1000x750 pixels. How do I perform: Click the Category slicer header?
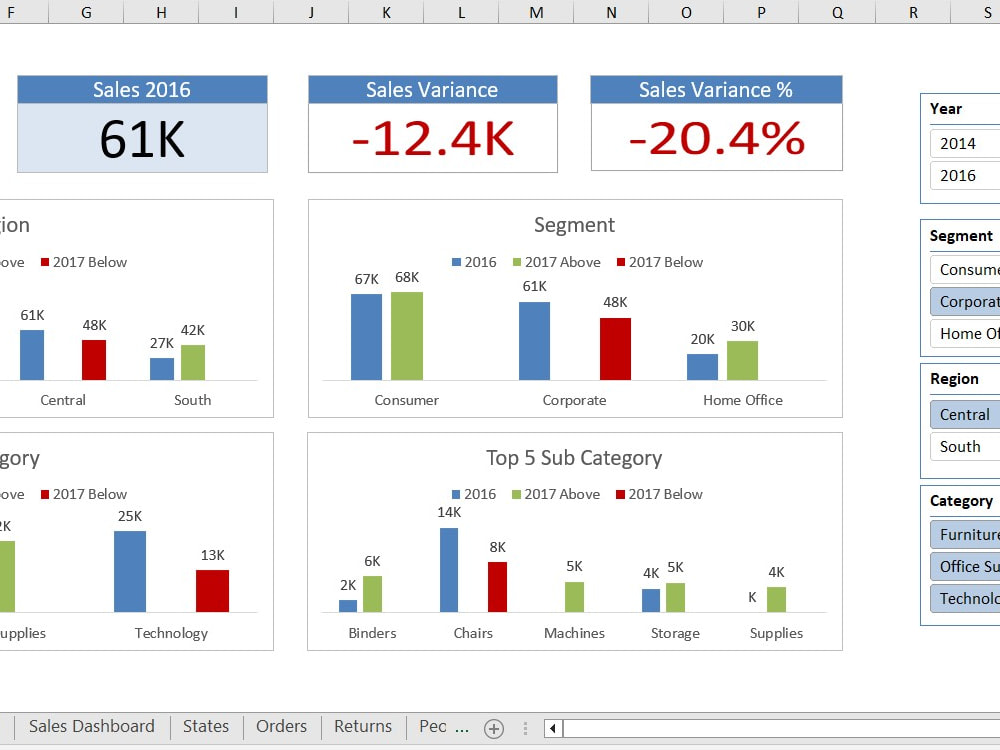point(961,501)
